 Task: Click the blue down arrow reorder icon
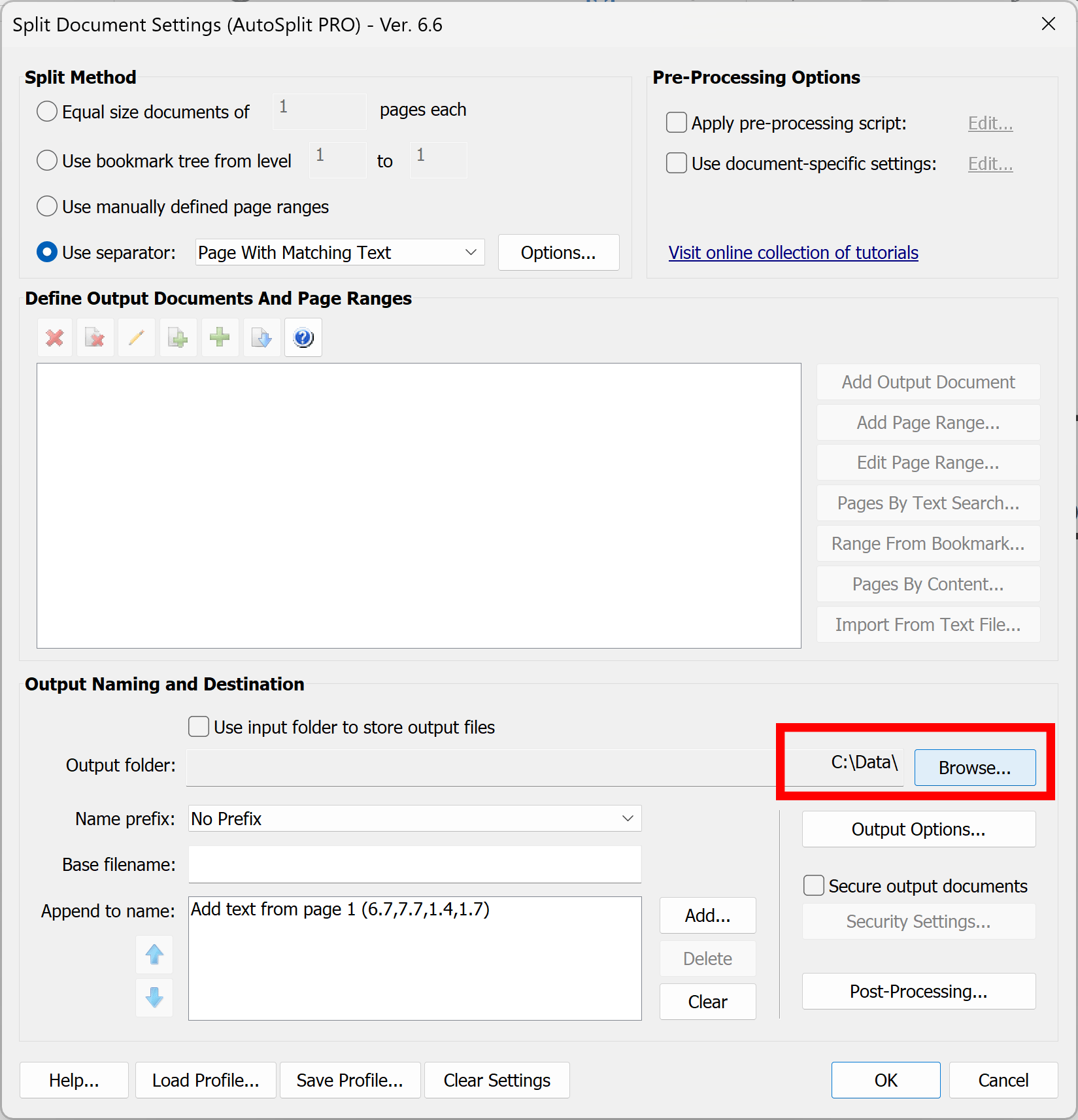click(x=154, y=998)
